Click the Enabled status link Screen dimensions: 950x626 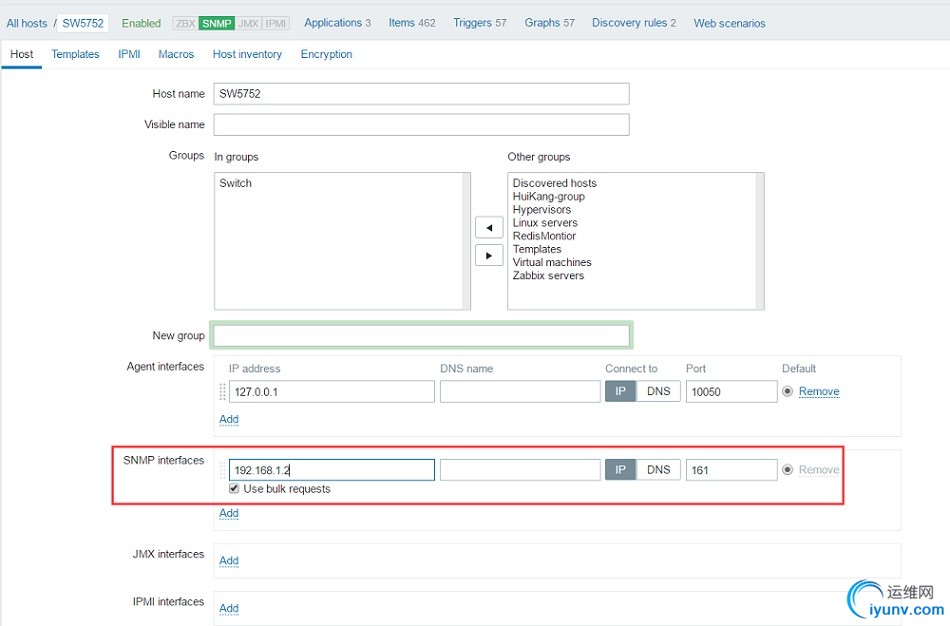141,23
